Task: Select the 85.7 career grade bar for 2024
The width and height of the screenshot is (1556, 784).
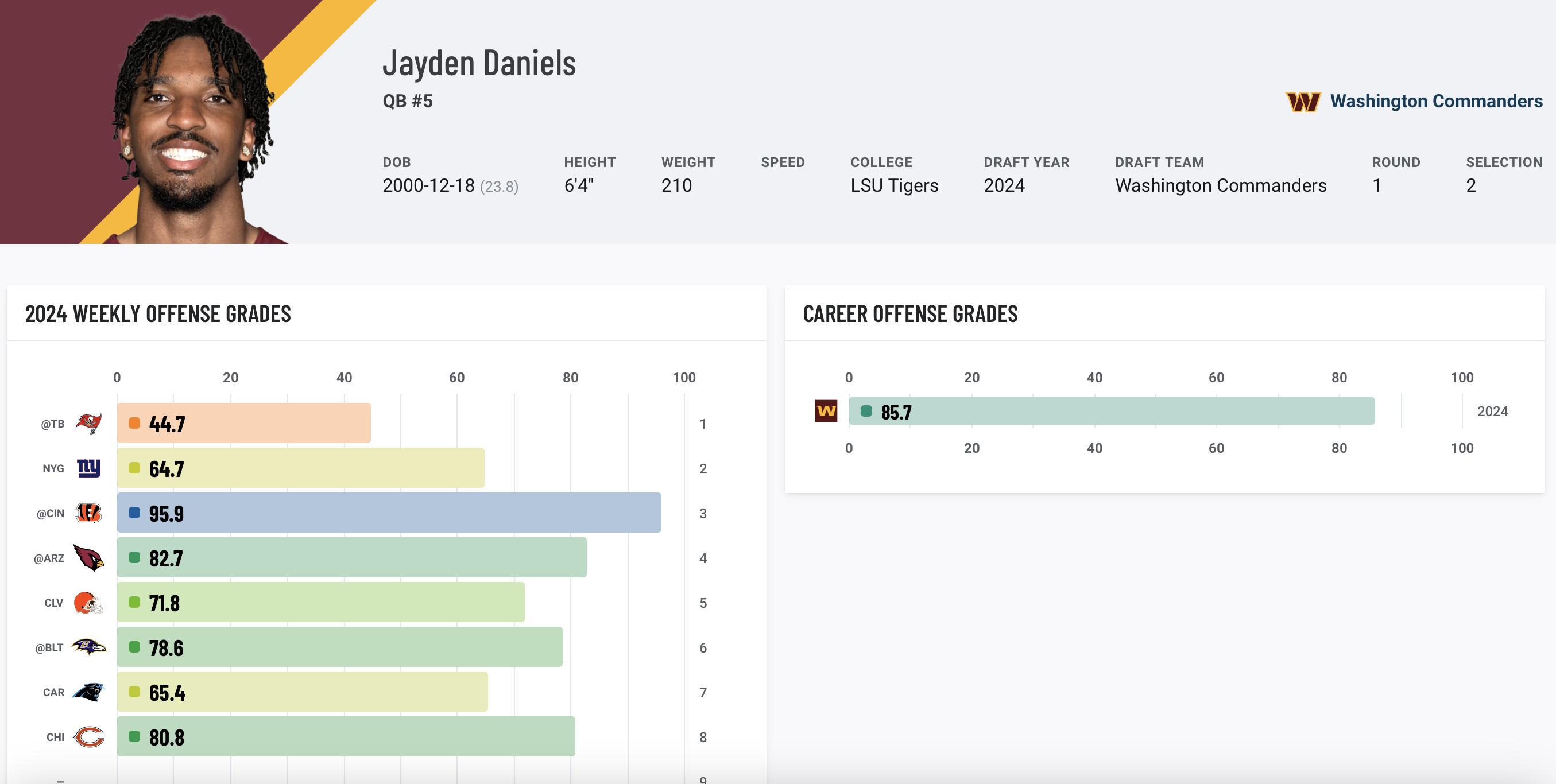Action: [x=1112, y=412]
